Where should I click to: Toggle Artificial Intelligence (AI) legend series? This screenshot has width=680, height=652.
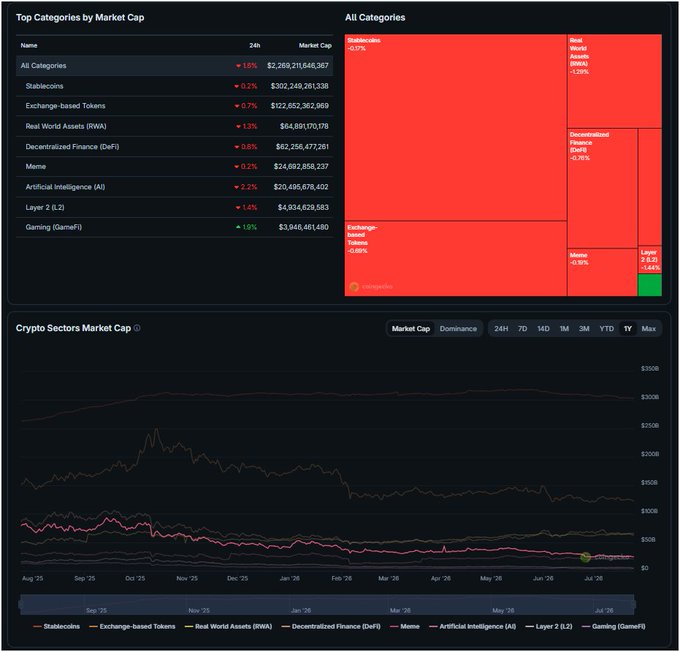tap(473, 626)
